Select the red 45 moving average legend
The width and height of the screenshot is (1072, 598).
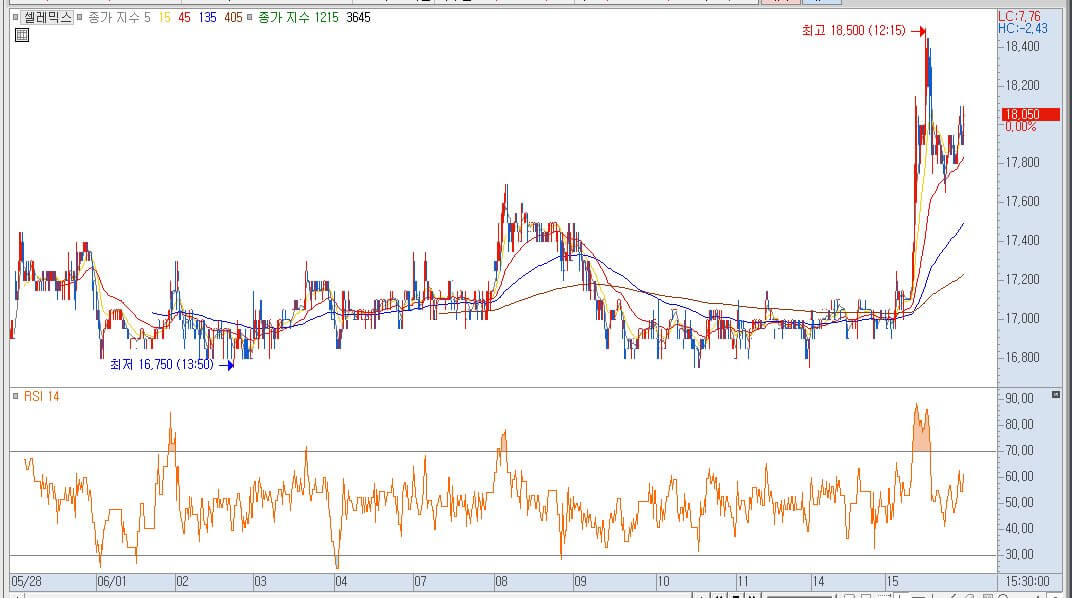point(185,17)
